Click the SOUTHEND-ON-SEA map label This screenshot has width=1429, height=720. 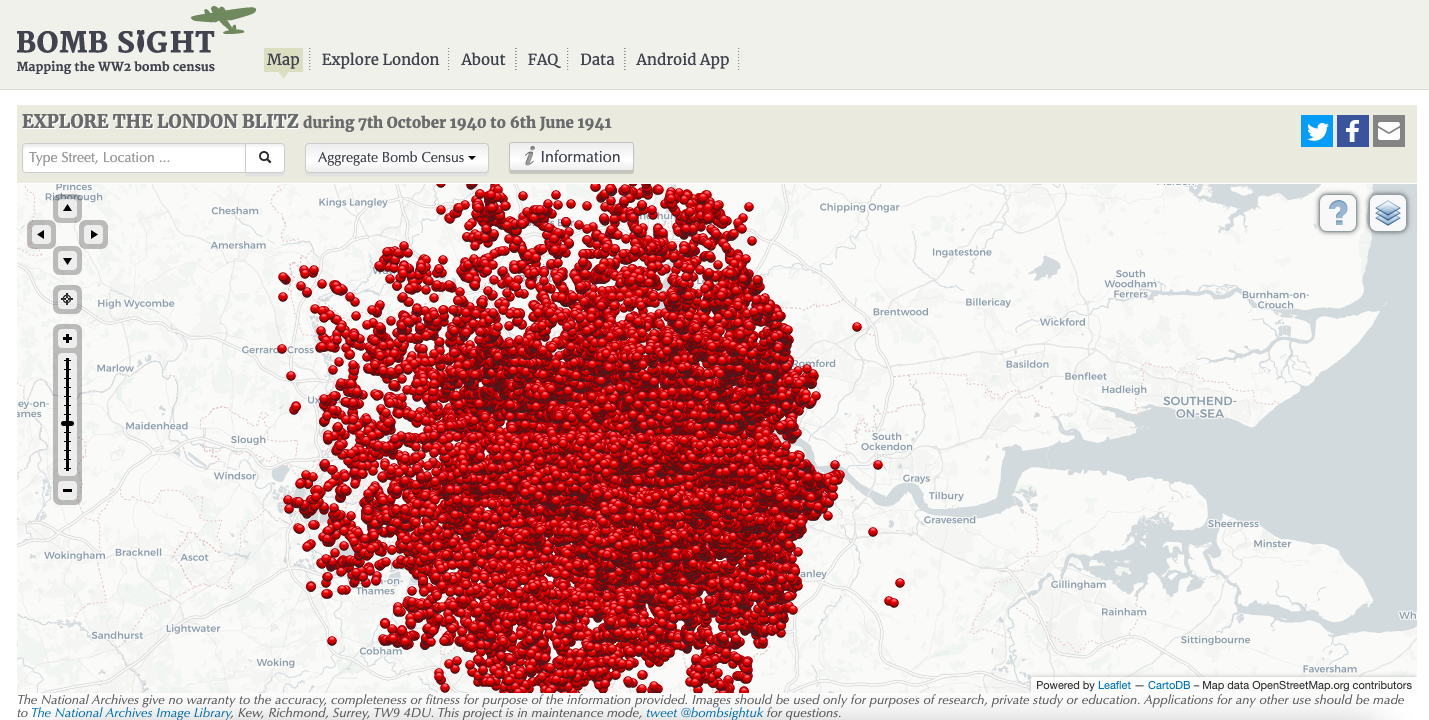1199,407
